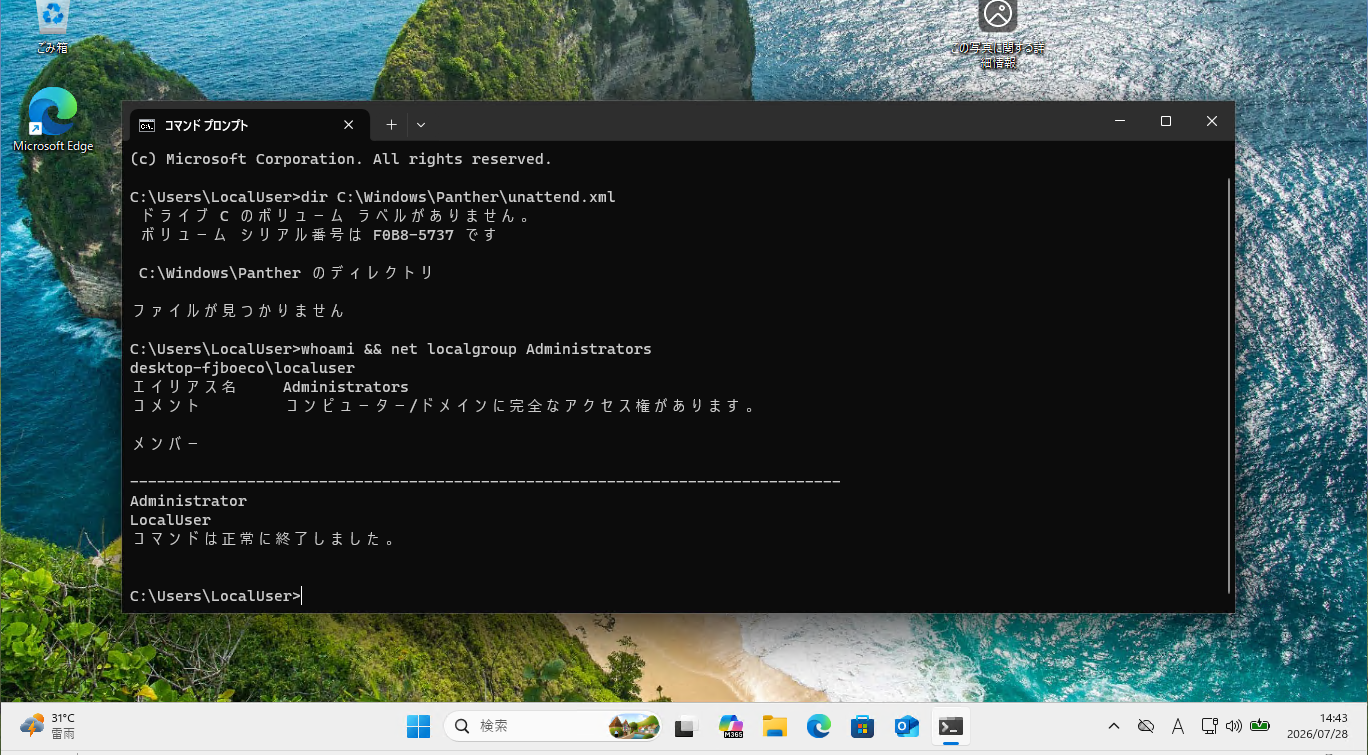Launch Microsoft 365 Copilot from taskbar
Image resolution: width=1368 pixels, height=755 pixels.
pos(731,727)
